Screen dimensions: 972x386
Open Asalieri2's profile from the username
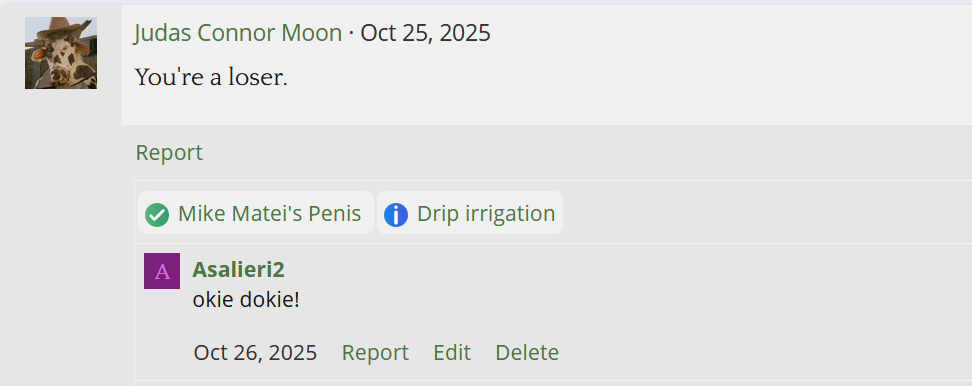[x=239, y=270]
